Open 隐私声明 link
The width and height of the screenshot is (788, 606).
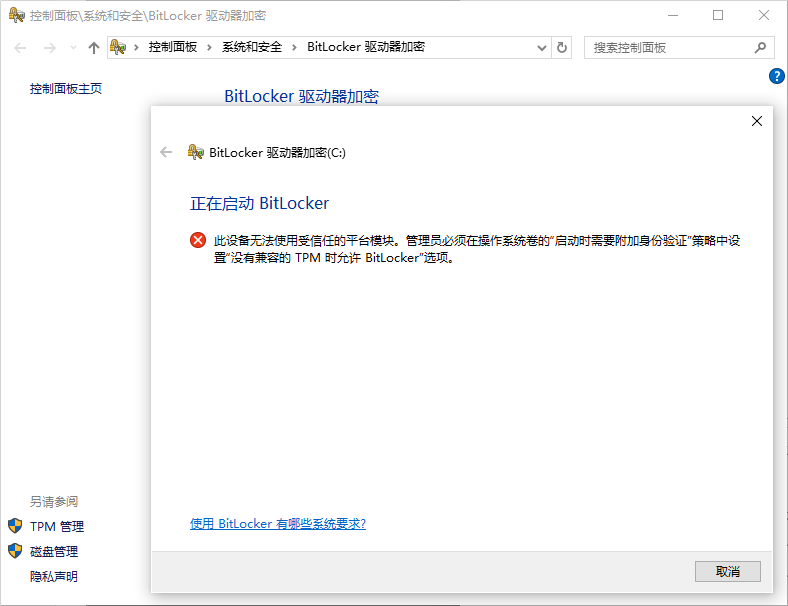click(54, 576)
